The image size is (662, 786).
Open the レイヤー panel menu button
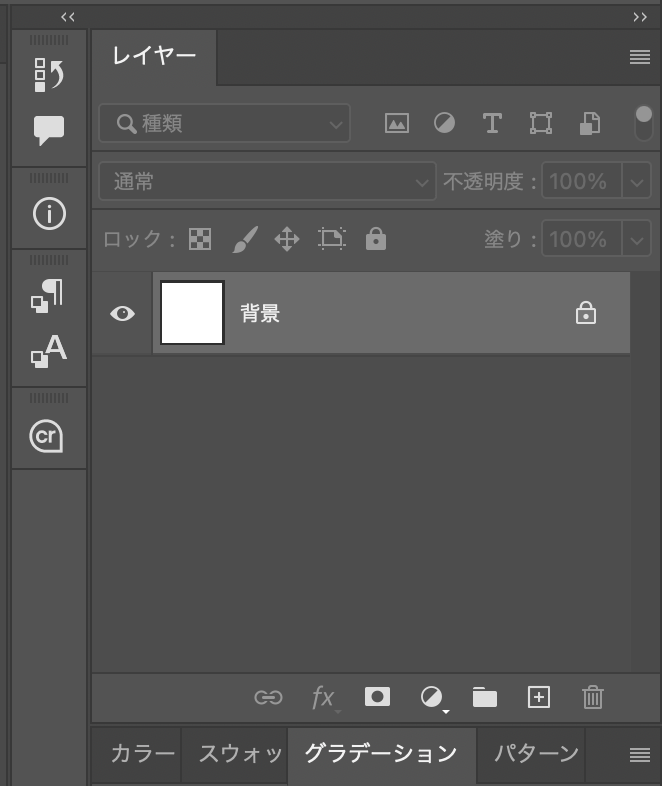[640, 58]
